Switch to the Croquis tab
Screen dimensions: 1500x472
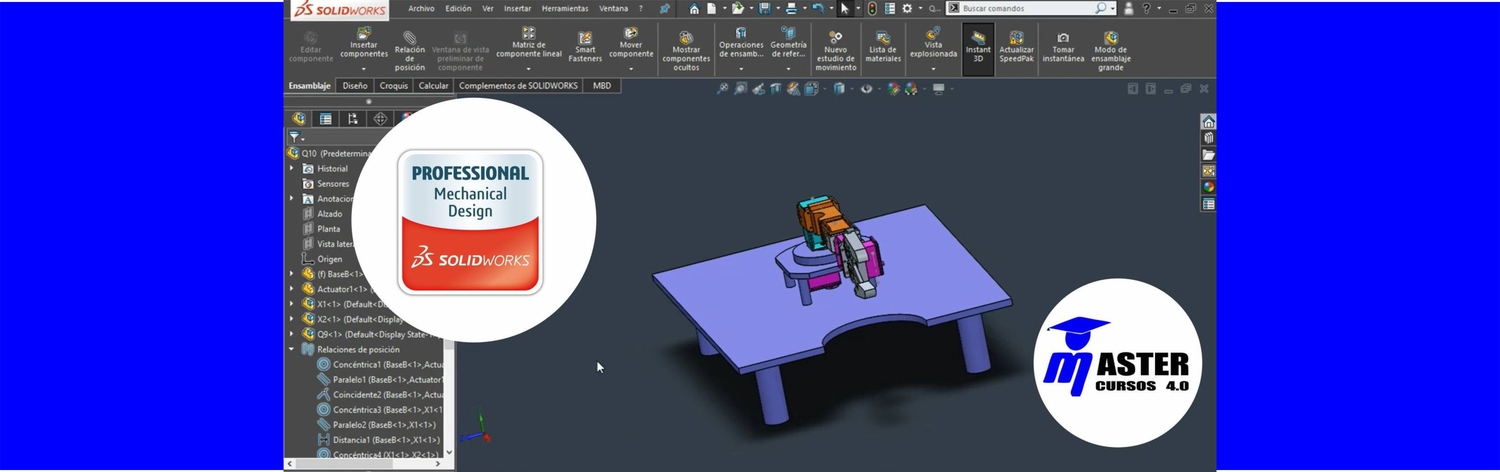pos(394,86)
